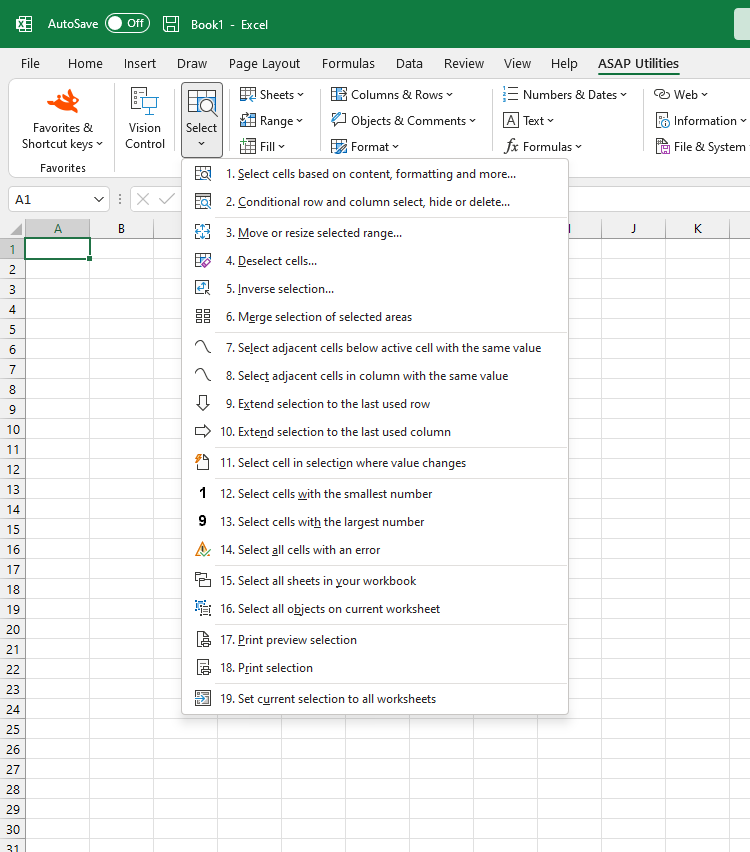The image size is (750, 852).
Task: Click the Excel app icon in title bar
Action: (x=24, y=24)
